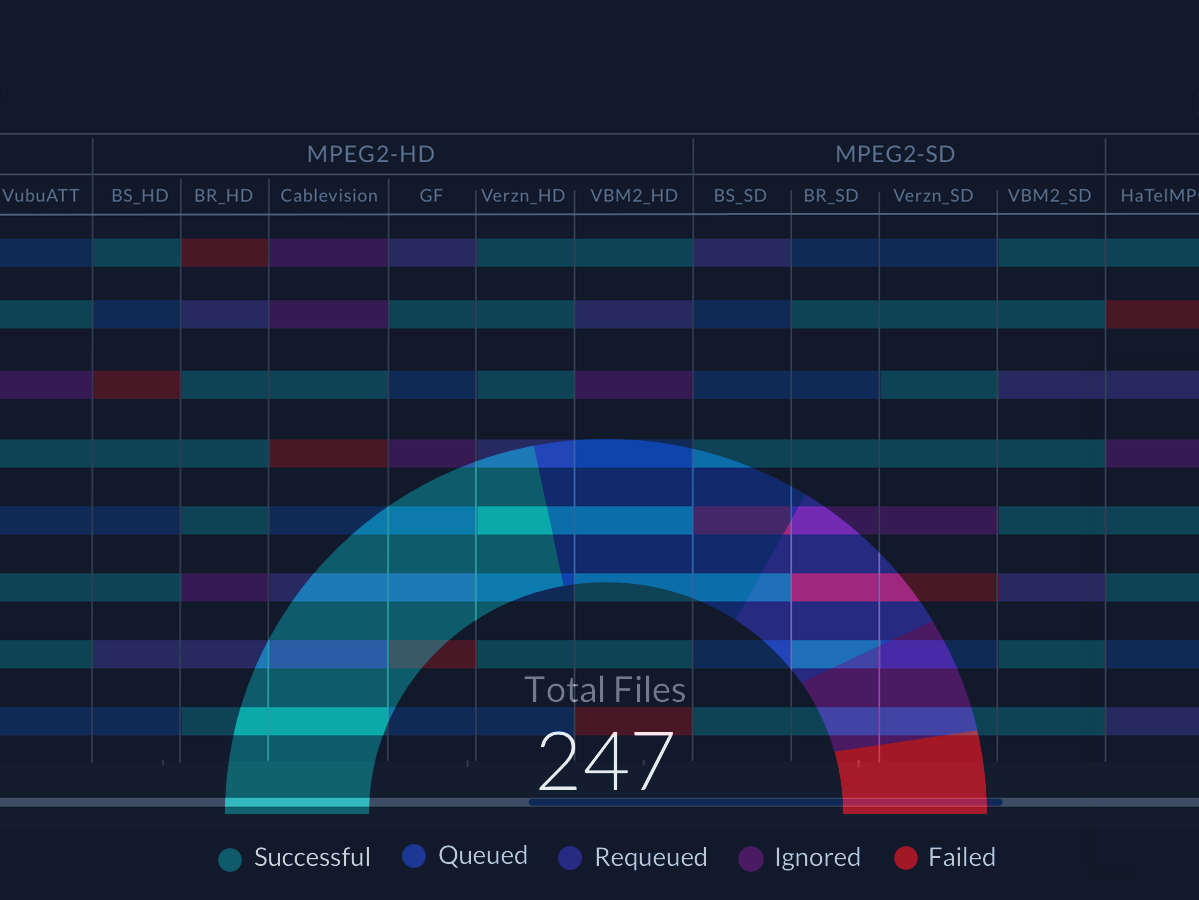1199x900 pixels.
Task: Select the BS_HD column header
Action: point(140,196)
